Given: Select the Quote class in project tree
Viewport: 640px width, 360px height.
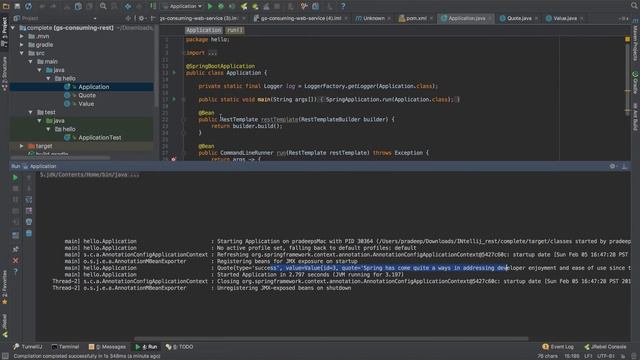Looking at the screenshot, I should [x=87, y=96].
